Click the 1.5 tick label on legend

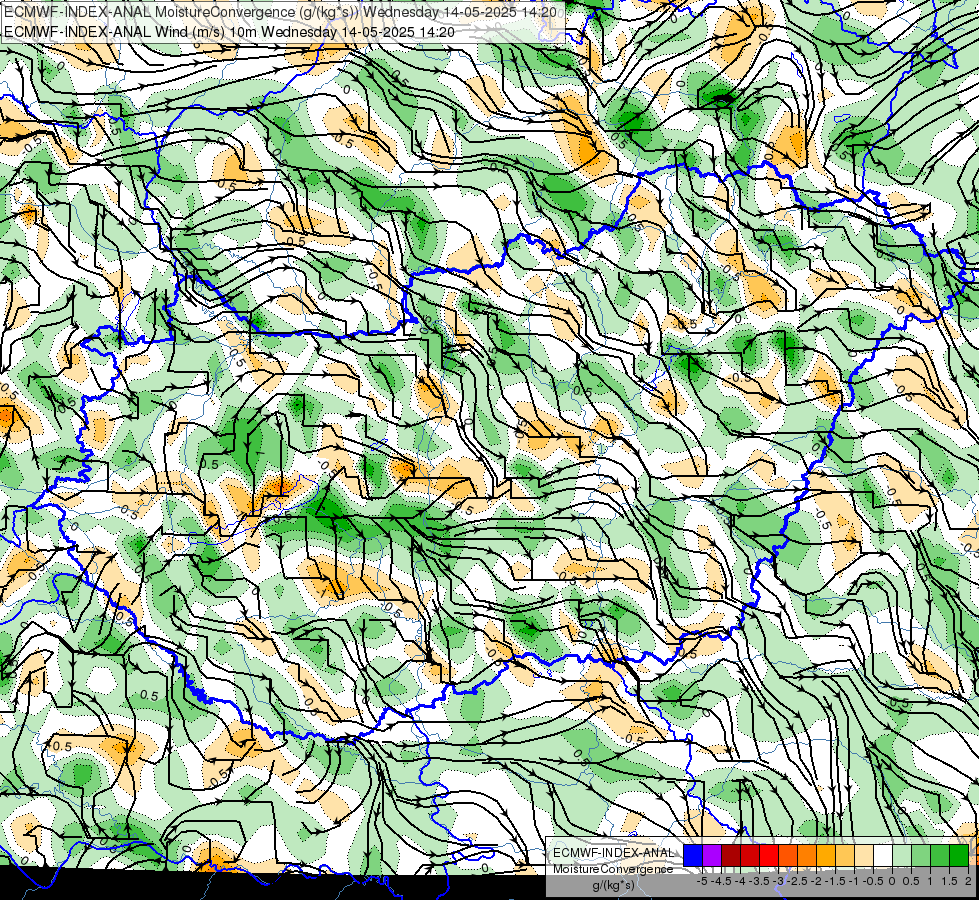click(x=949, y=881)
